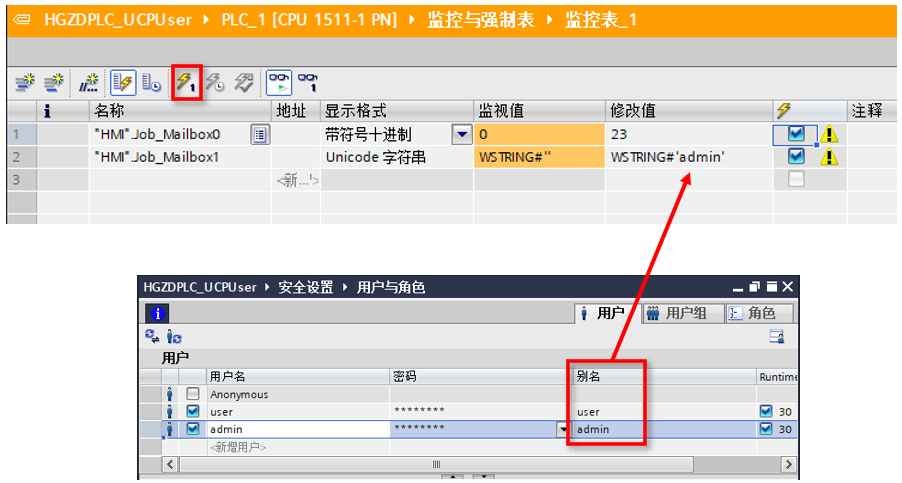Click first users-toolbar icon with arrows
Viewport: 902px width, 483px height.
click(152, 336)
